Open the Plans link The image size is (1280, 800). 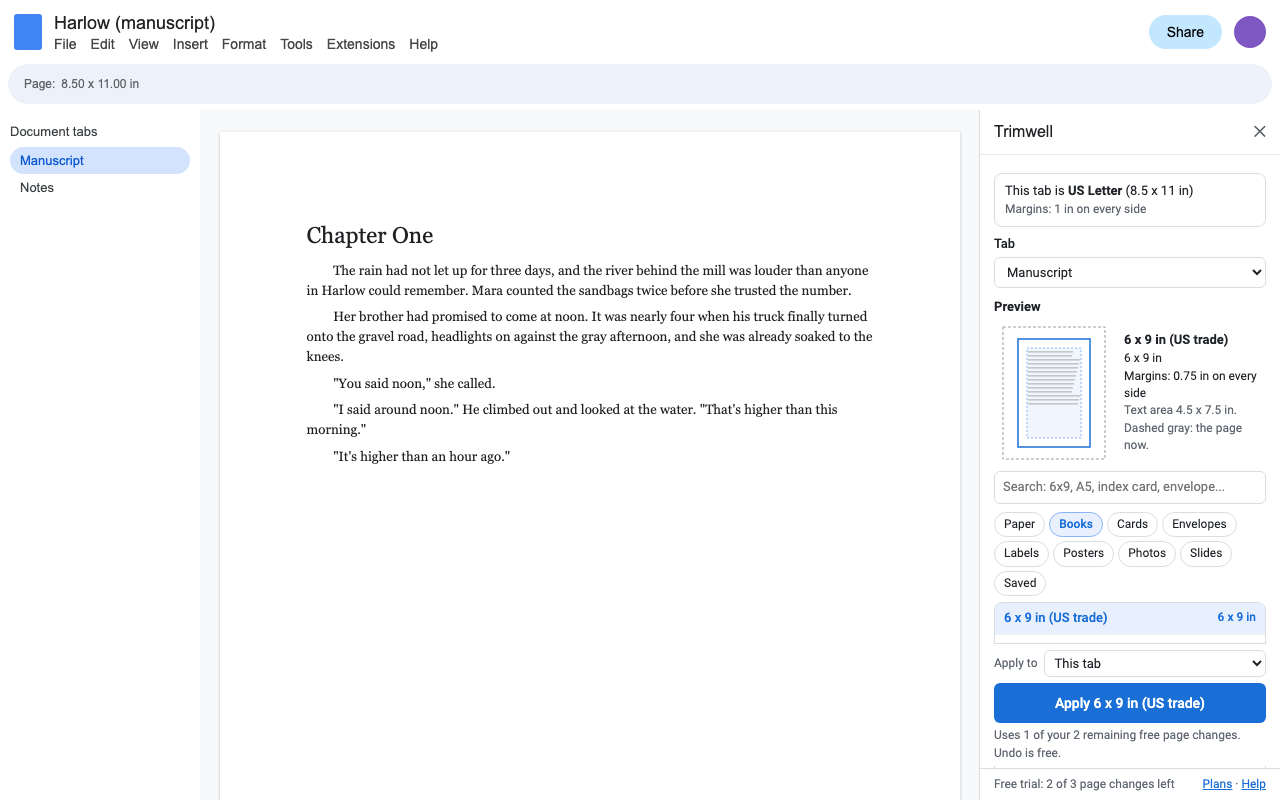coord(1217,784)
